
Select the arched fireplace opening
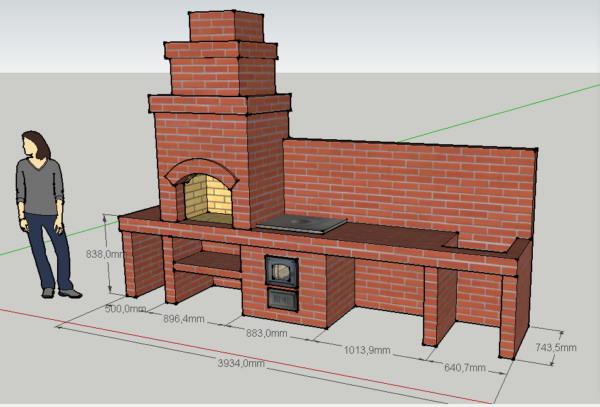[208, 198]
